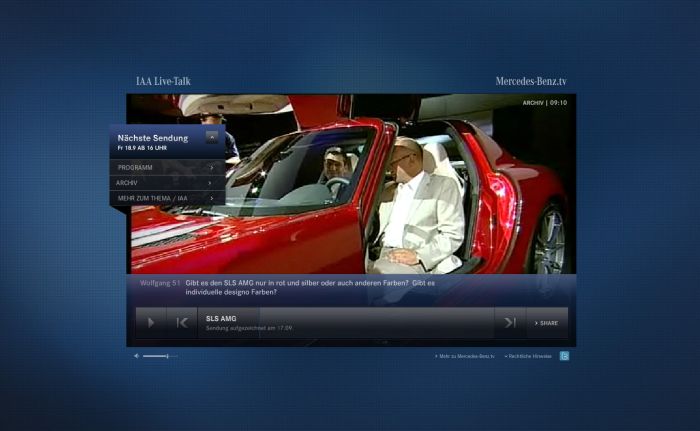700x431 pixels.
Task: Skip to the next clip
Action: pyautogui.click(x=510, y=322)
